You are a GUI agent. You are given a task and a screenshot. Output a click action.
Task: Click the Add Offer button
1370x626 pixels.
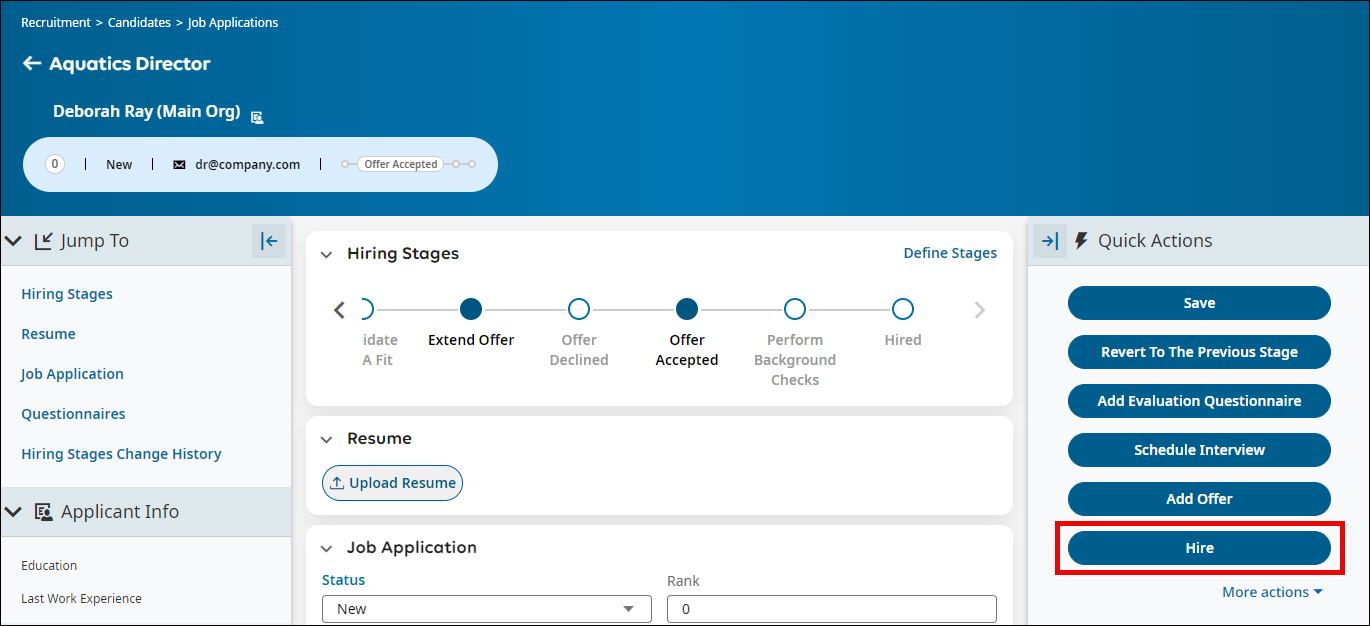click(1199, 499)
